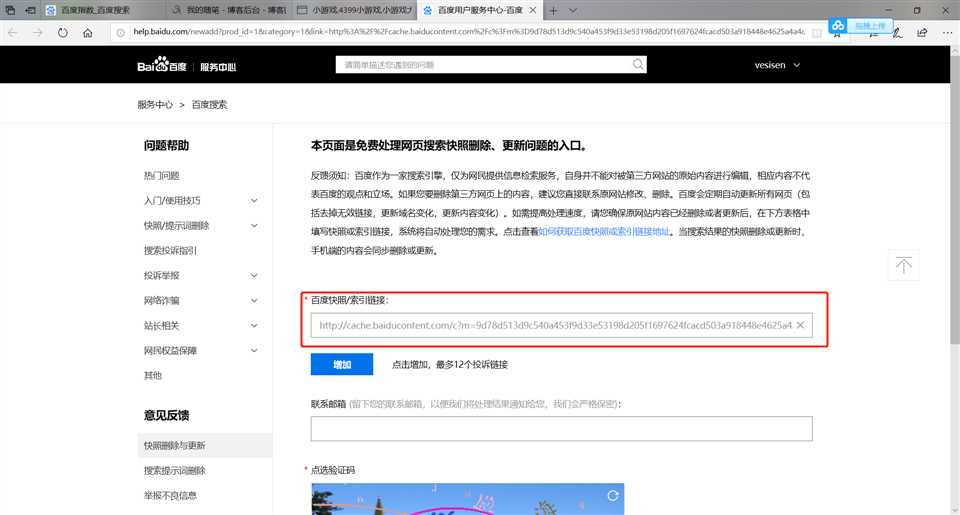Close the 百度用户服务中心 tab
The image size is (960, 515).
[533, 10]
